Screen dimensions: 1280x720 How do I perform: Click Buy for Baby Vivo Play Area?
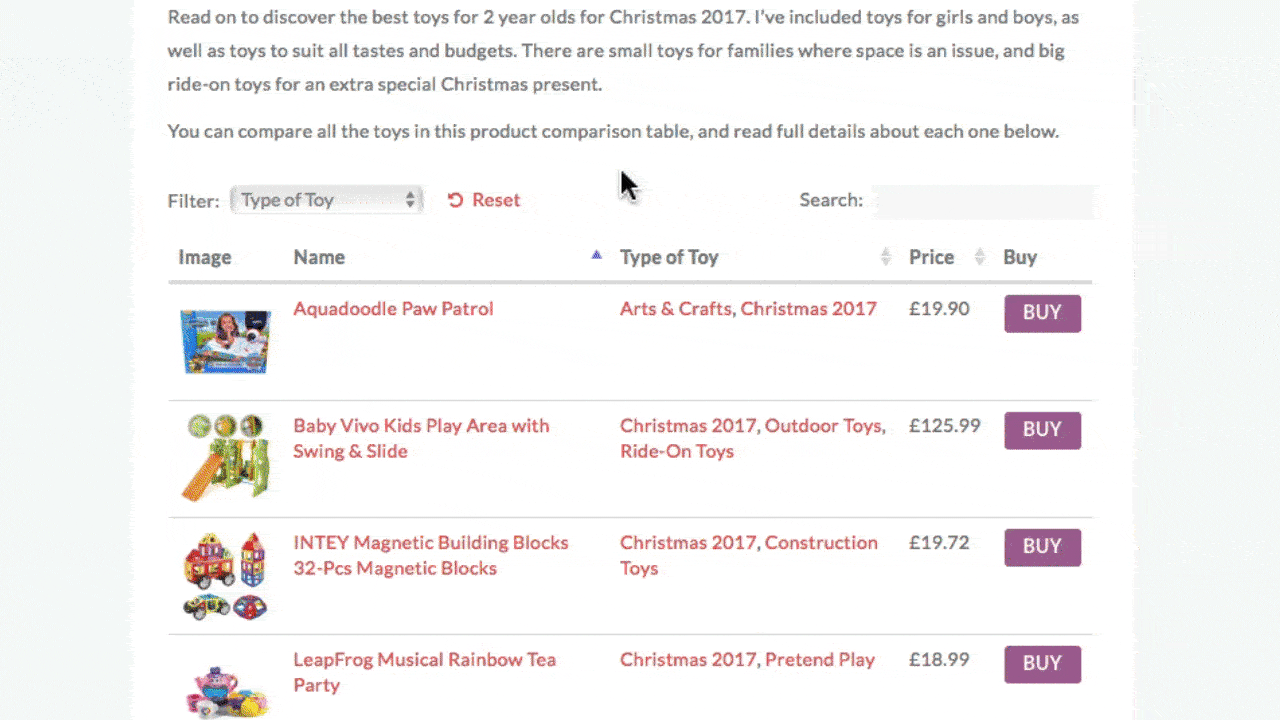[1042, 430]
